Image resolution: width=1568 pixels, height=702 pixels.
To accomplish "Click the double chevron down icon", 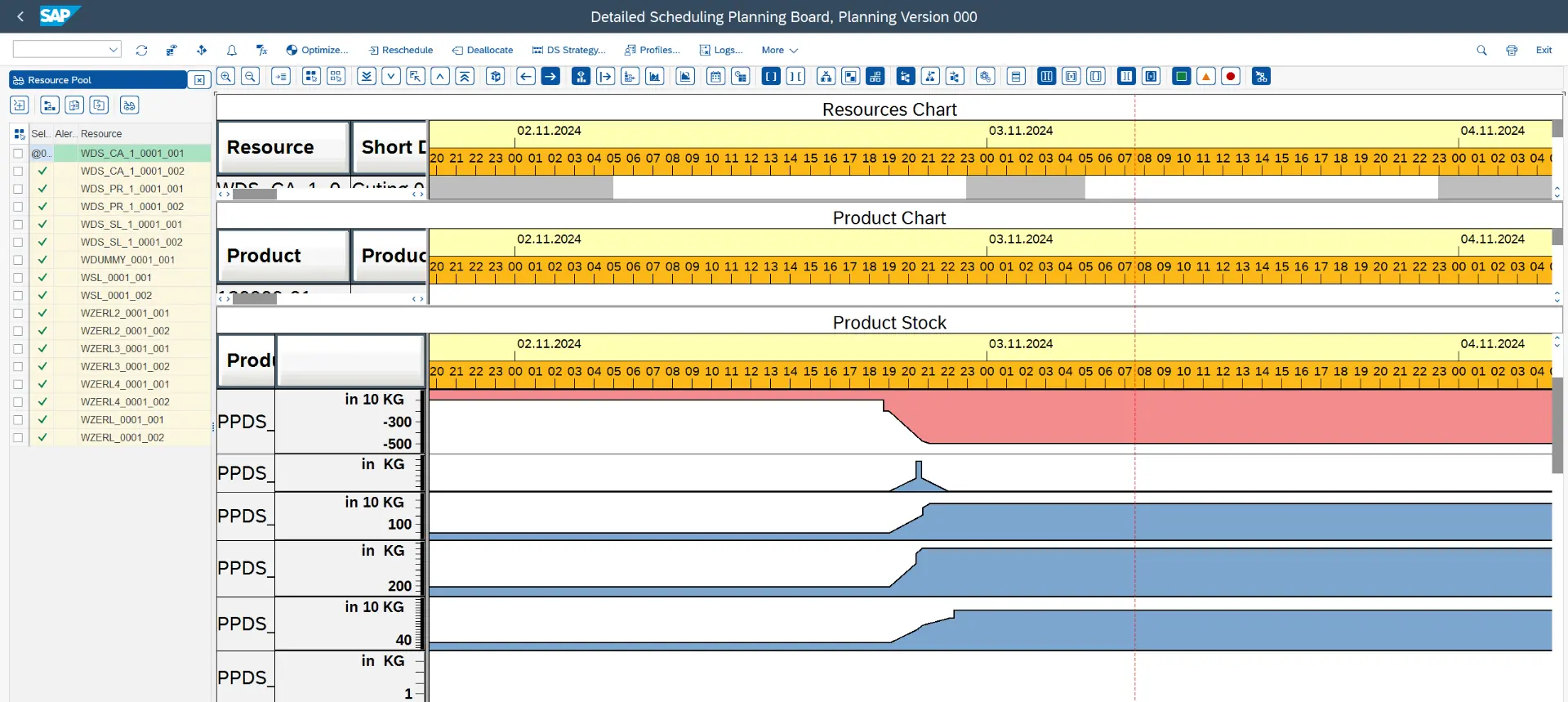I will tap(367, 76).
